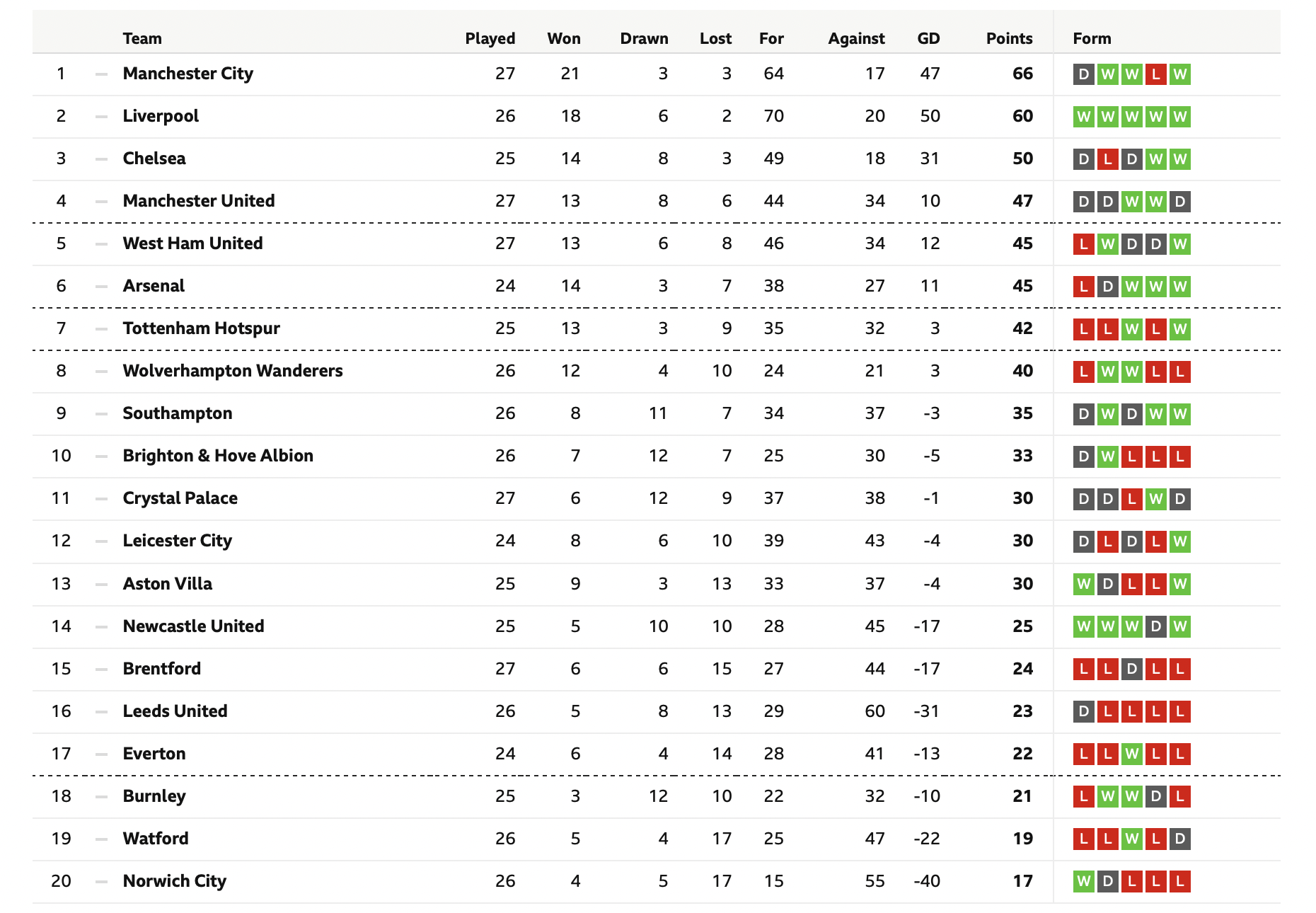Screen dimensions: 1316x913
Task: Click the GD column header
Action: pos(929,38)
